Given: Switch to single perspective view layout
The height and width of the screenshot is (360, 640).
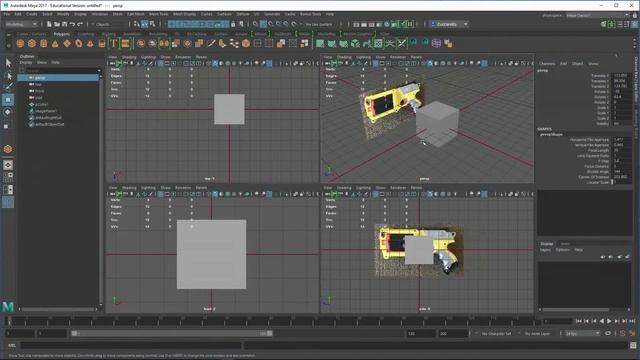Looking at the screenshot, I should (x=8, y=165).
